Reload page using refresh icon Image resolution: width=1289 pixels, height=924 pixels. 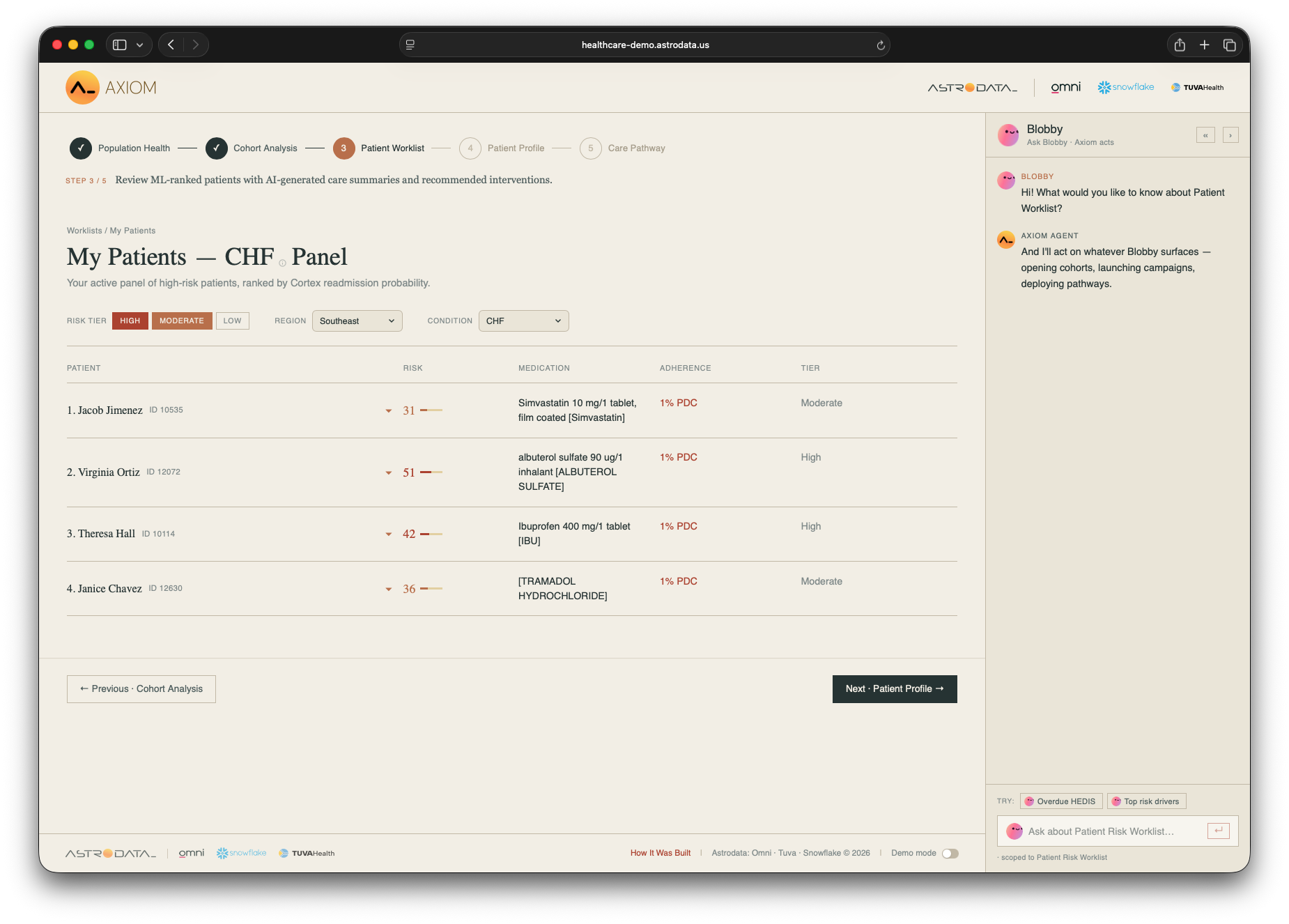coord(881,45)
